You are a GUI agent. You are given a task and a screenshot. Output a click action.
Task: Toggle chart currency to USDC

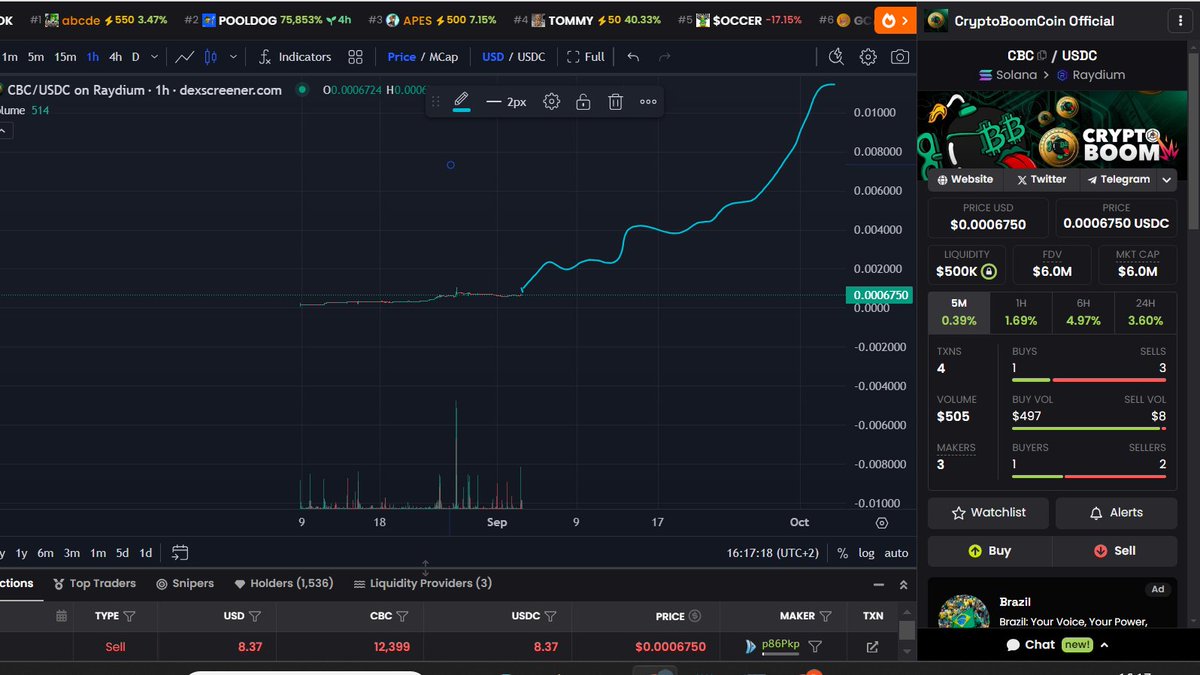click(x=531, y=57)
